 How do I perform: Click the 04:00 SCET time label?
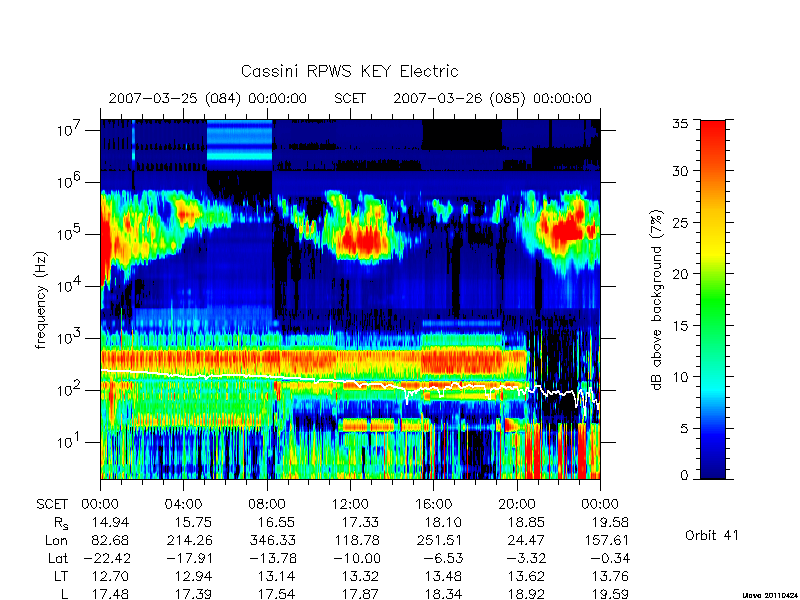pyautogui.click(x=183, y=504)
